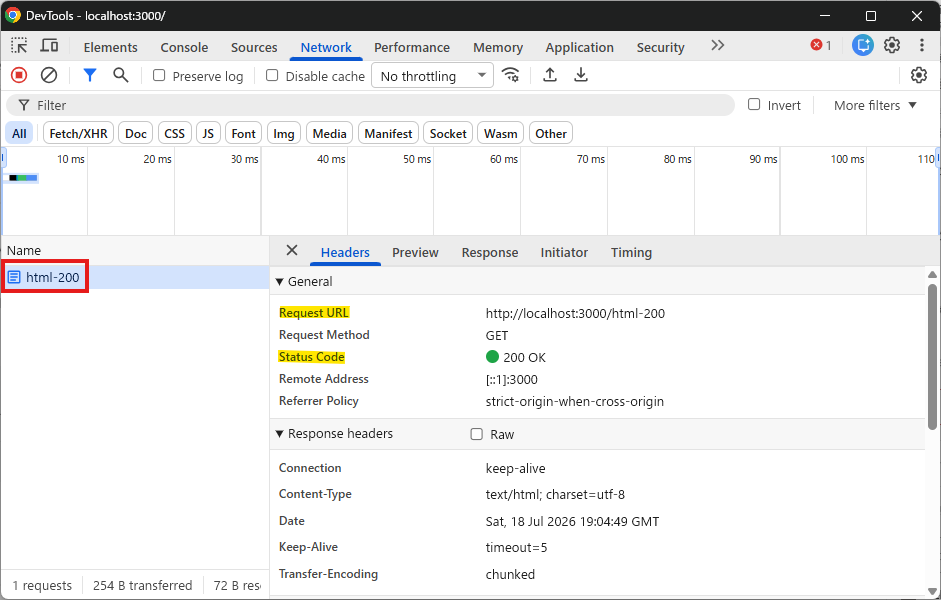Toggle device toolbar icon
Screen dimensions: 941x600
[x=49, y=46]
